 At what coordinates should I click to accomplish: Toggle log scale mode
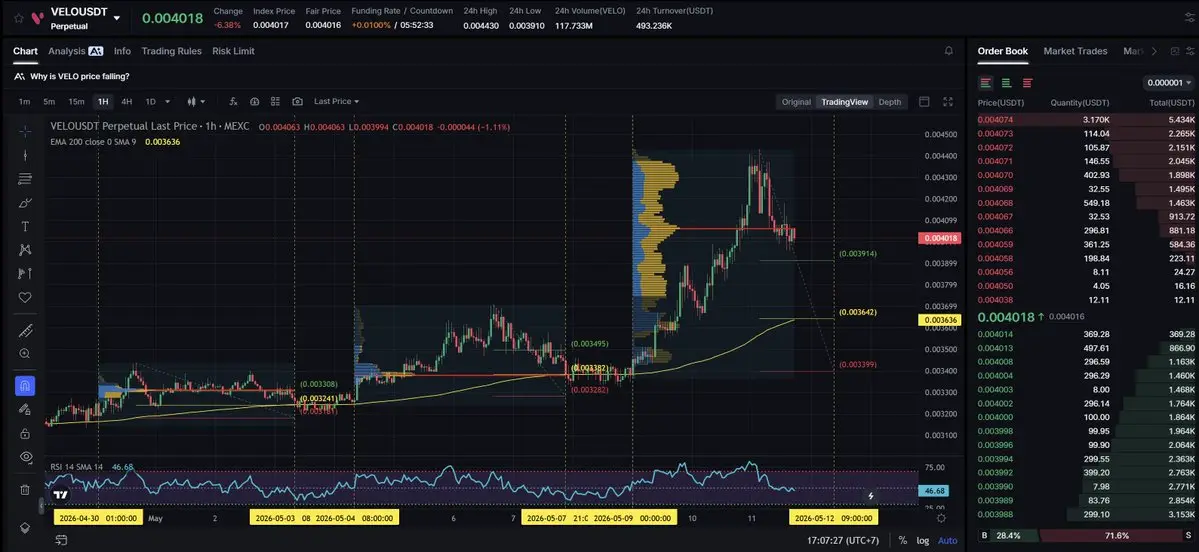click(x=923, y=541)
